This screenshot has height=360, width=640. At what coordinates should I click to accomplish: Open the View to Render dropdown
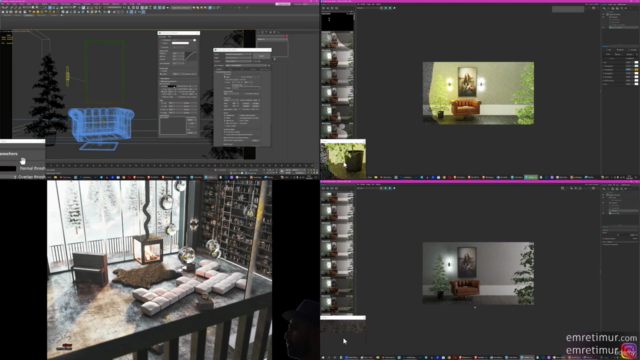point(246,65)
